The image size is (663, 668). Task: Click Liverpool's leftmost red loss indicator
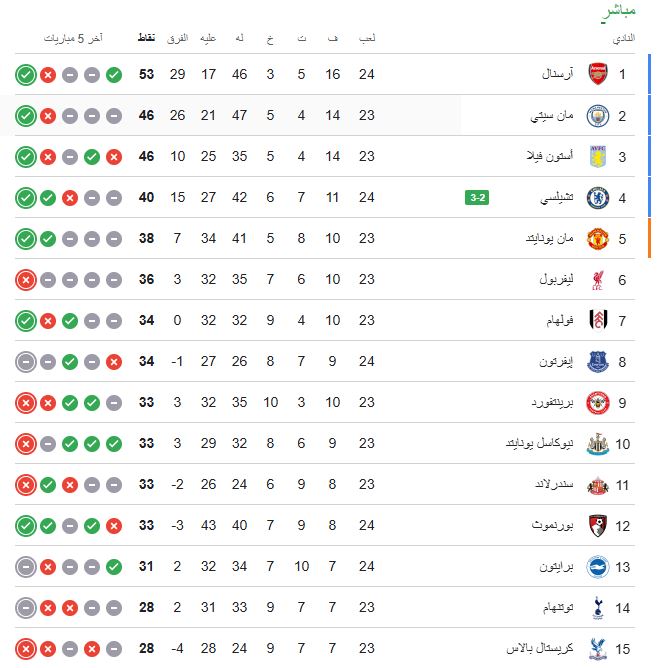coord(26,279)
